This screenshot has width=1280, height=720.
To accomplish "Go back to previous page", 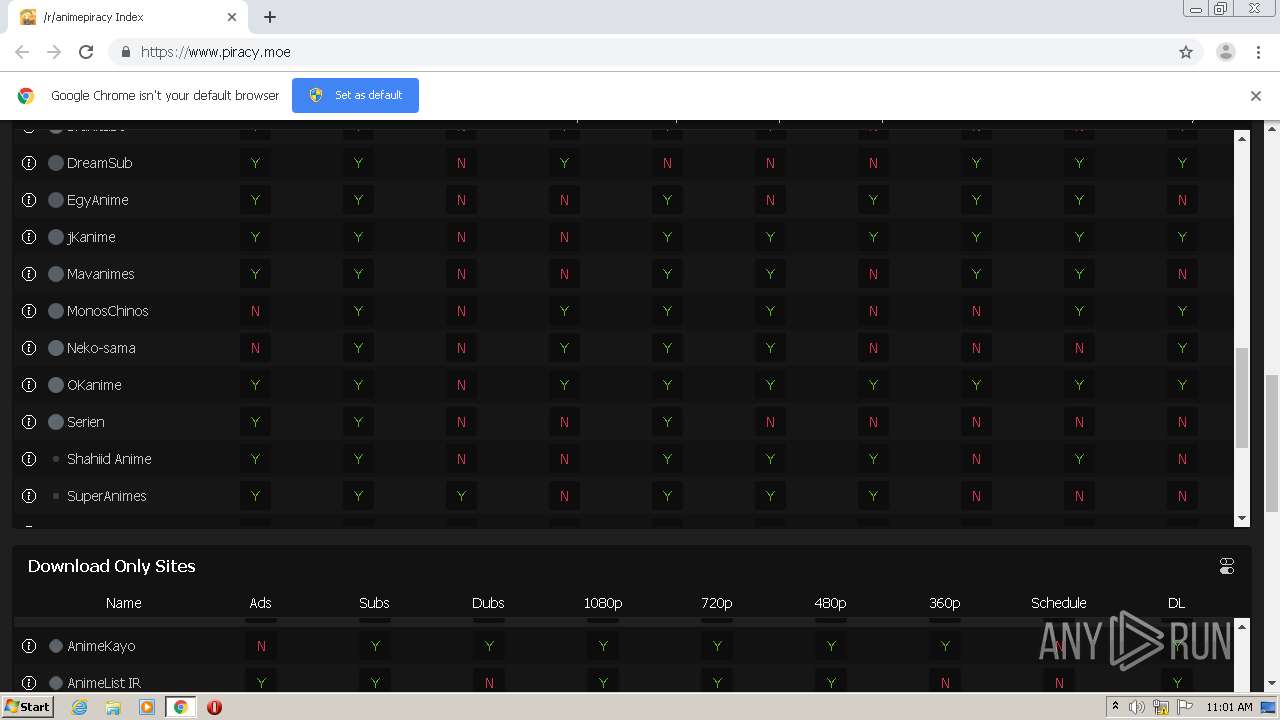I will coord(22,52).
